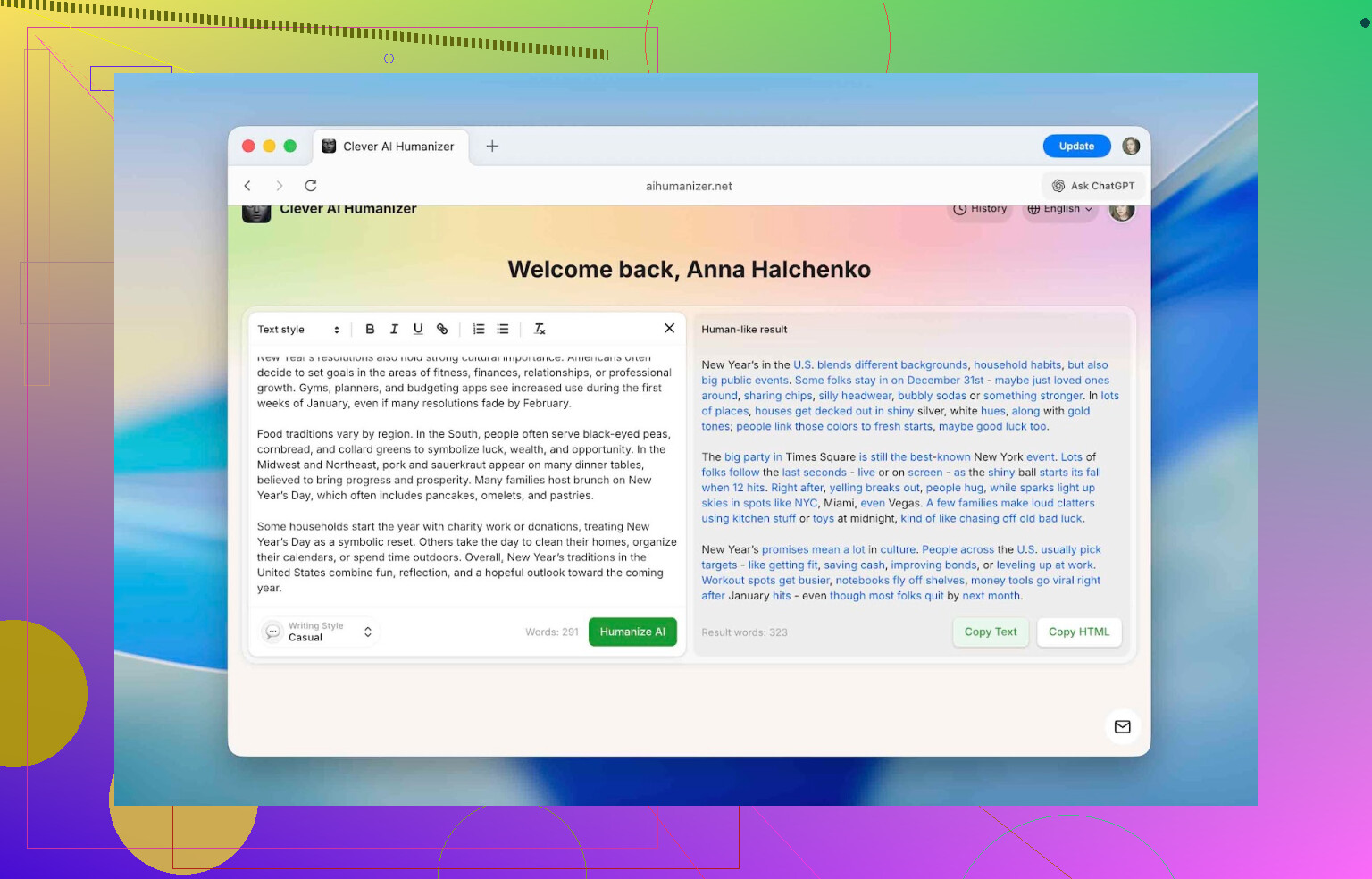Create a numbered list

(479, 329)
